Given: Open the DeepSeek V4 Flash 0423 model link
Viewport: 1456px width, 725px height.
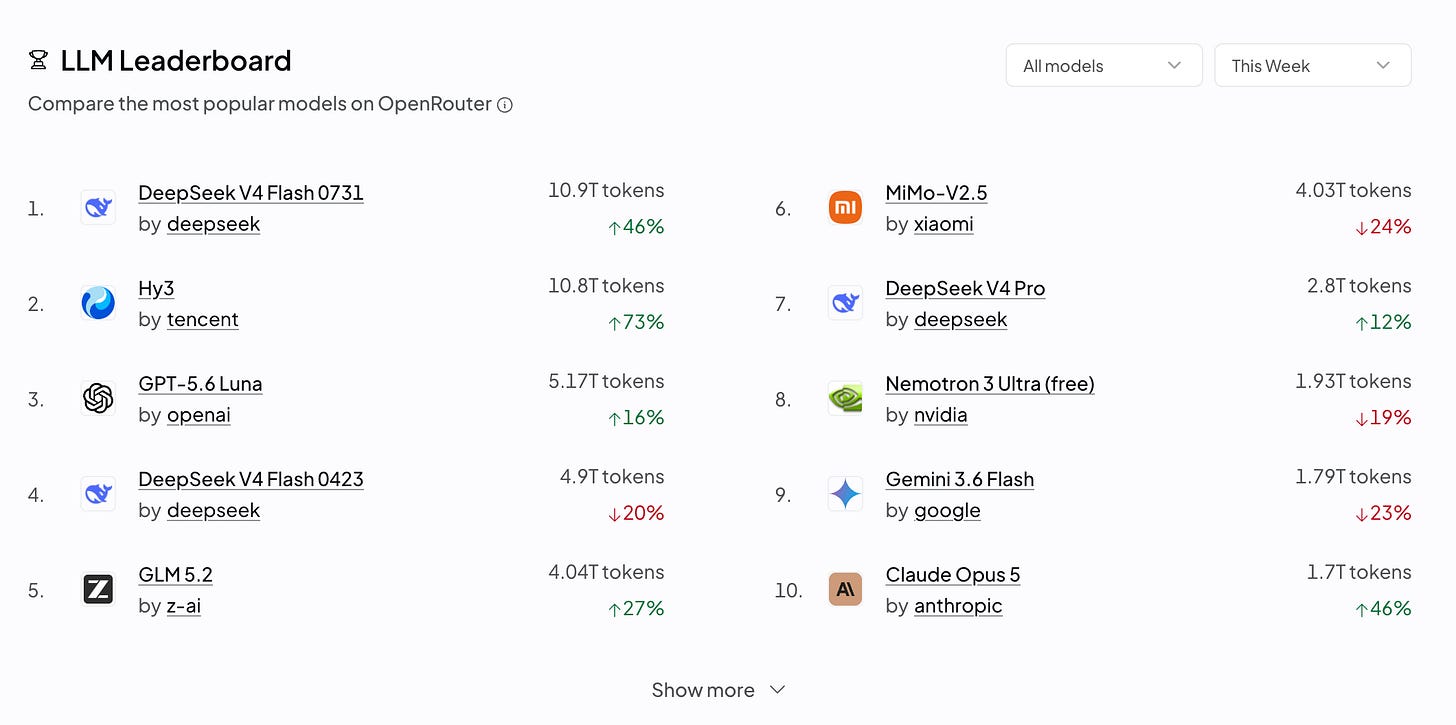Looking at the screenshot, I should (251, 479).
